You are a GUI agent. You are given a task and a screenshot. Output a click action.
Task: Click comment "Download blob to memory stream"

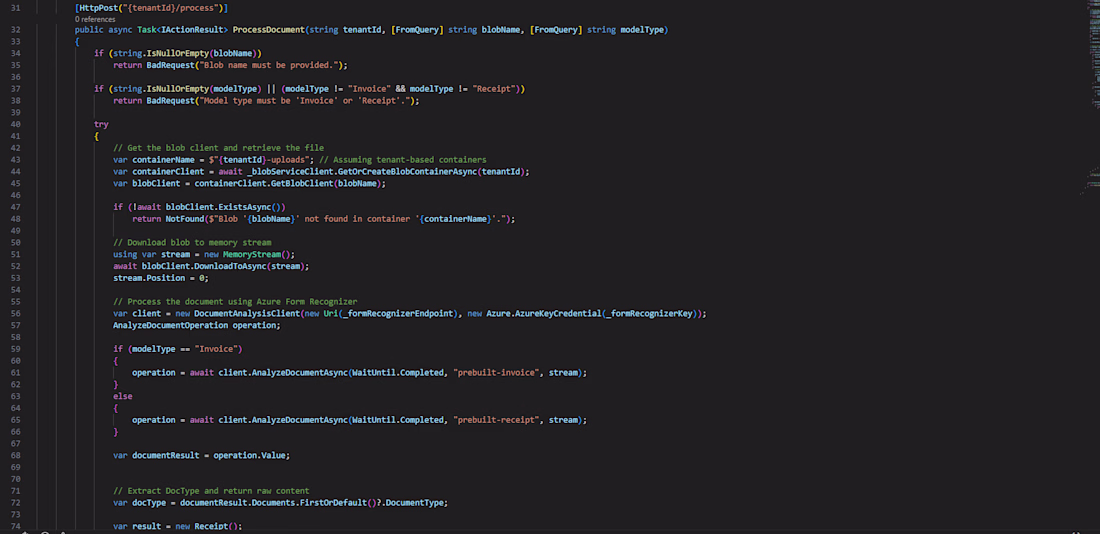pyautogui.click(x=192, y=243)
